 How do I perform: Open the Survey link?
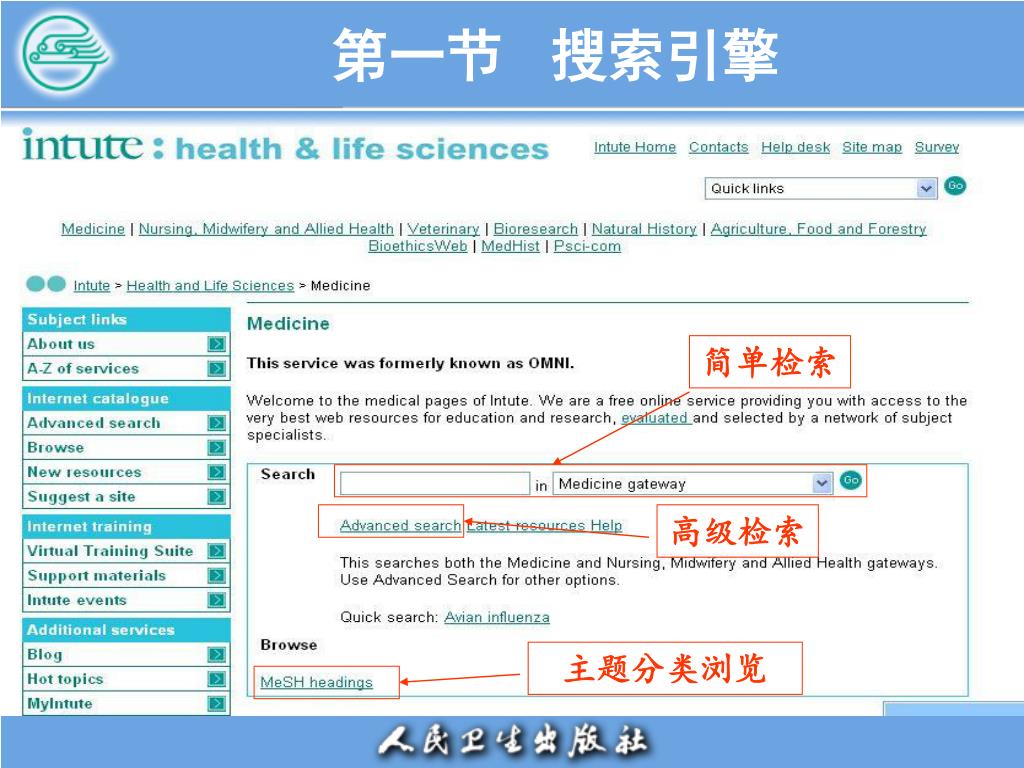pos(936,148)
